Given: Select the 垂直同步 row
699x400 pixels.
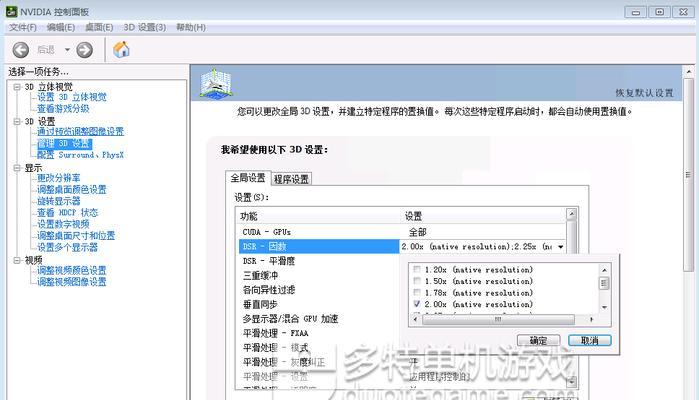Looking at the screenshot, I should [319, 305].
